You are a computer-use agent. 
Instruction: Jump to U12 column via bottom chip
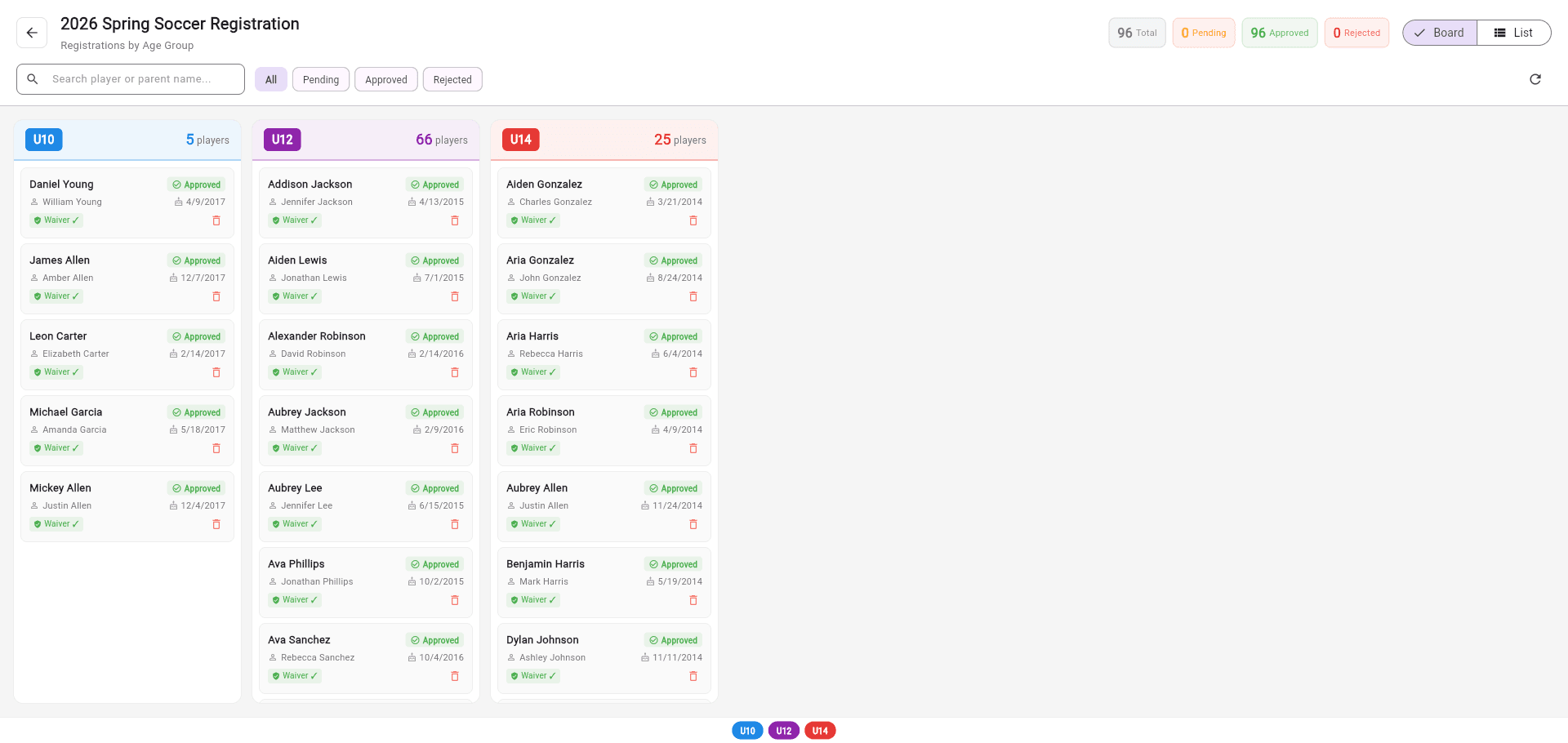(784, 731)
